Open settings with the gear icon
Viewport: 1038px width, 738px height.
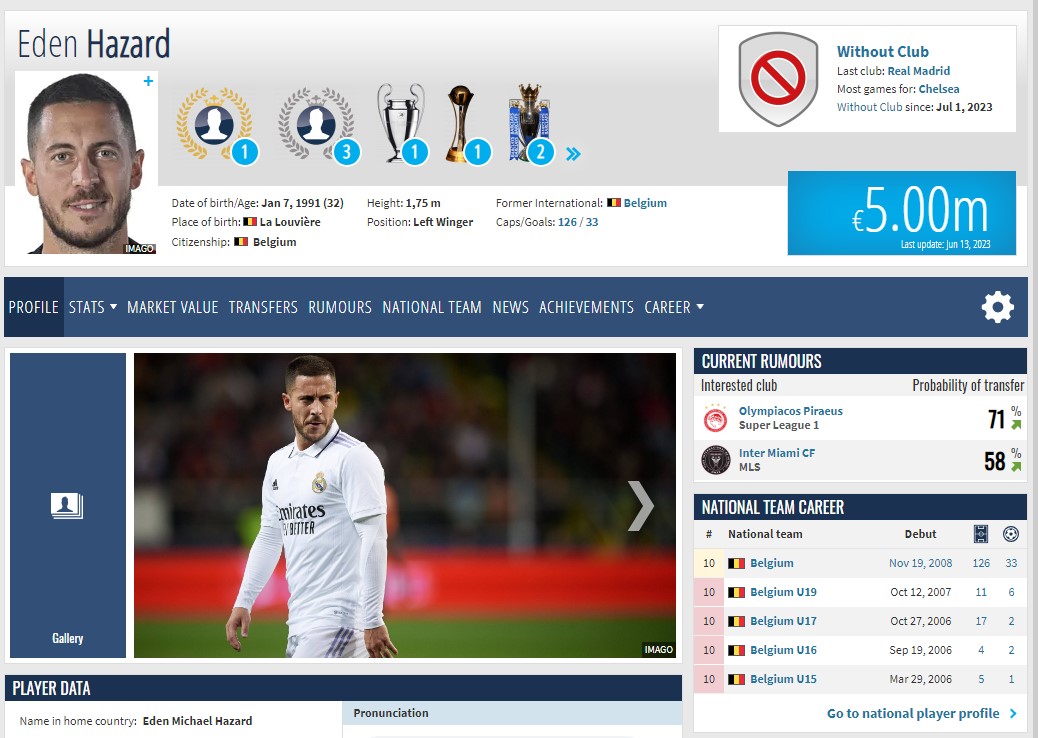point(997,307)
